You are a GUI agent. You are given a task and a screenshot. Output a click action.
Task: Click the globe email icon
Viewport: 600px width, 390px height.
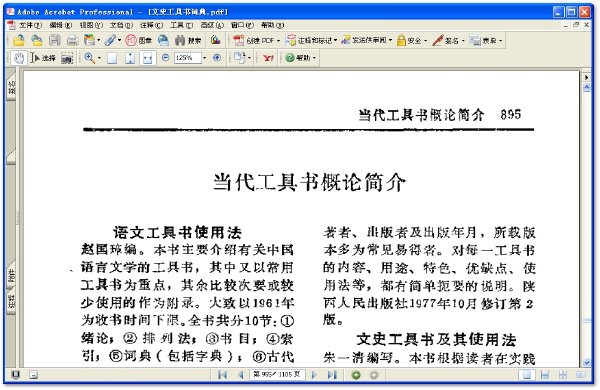point(163,40)
